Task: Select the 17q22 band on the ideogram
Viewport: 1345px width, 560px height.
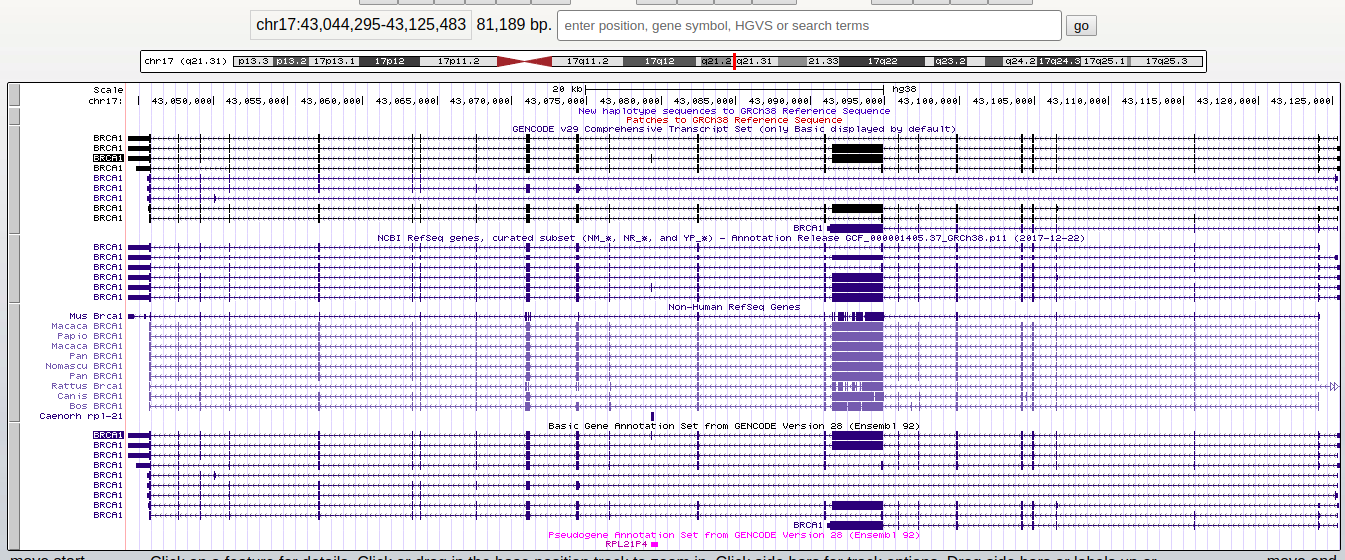Action: point(882,61)
